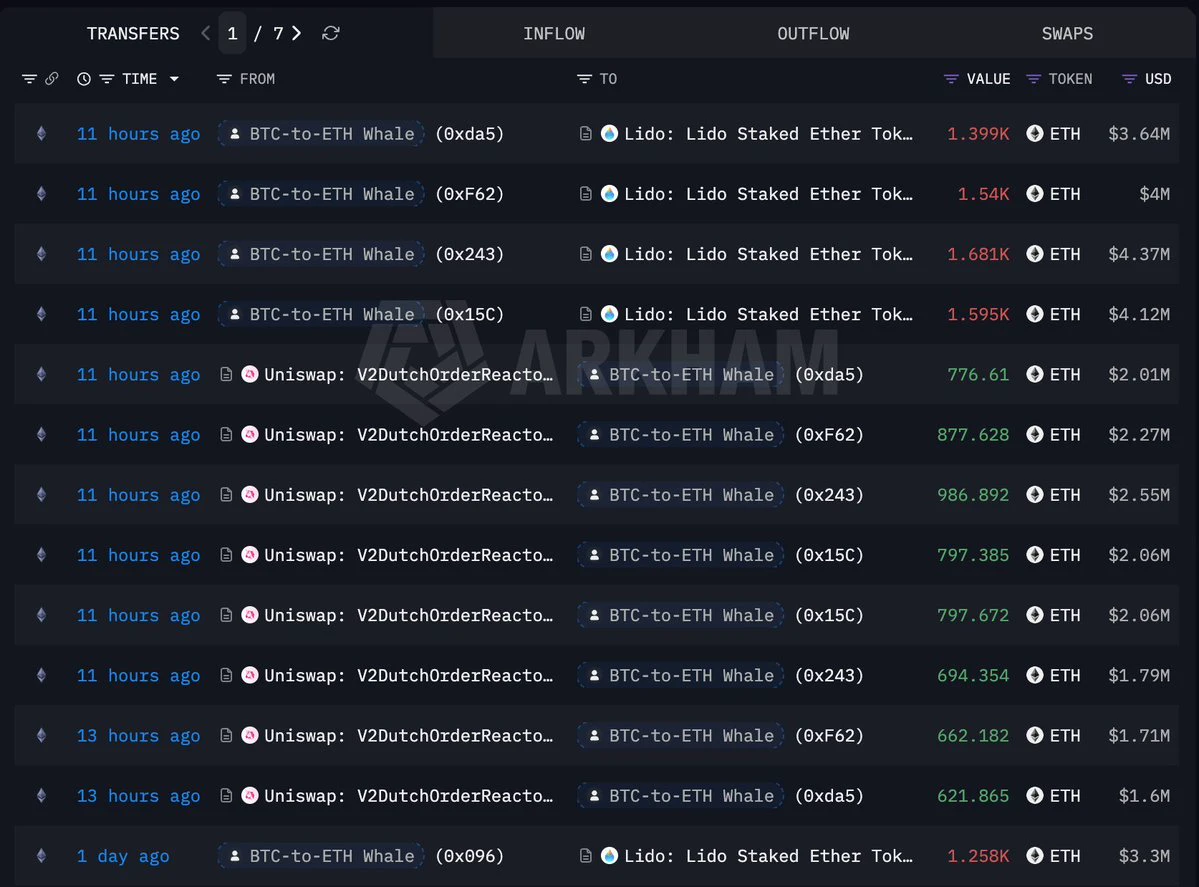Click Uniswap logo icon in 877.628 row
1199x887 pixels.
250,434
